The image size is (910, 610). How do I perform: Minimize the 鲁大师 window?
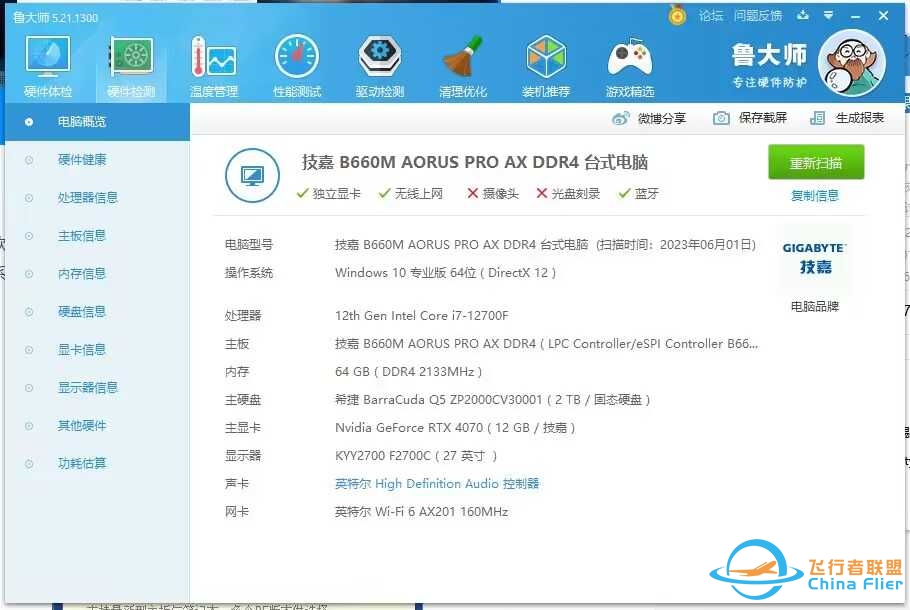tap(855, 16)
